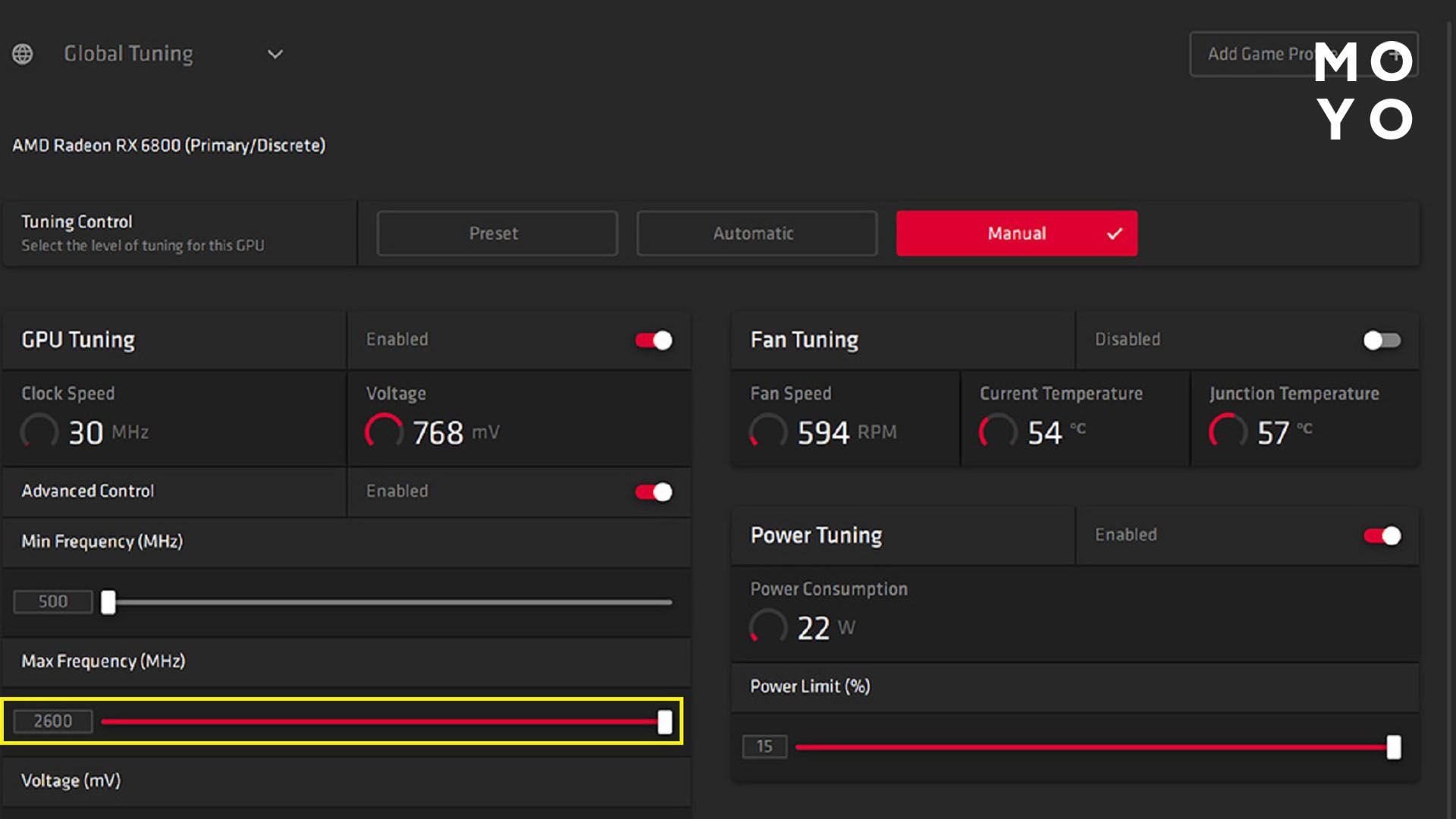Click the Fan Tuning heading

point(805,340)
